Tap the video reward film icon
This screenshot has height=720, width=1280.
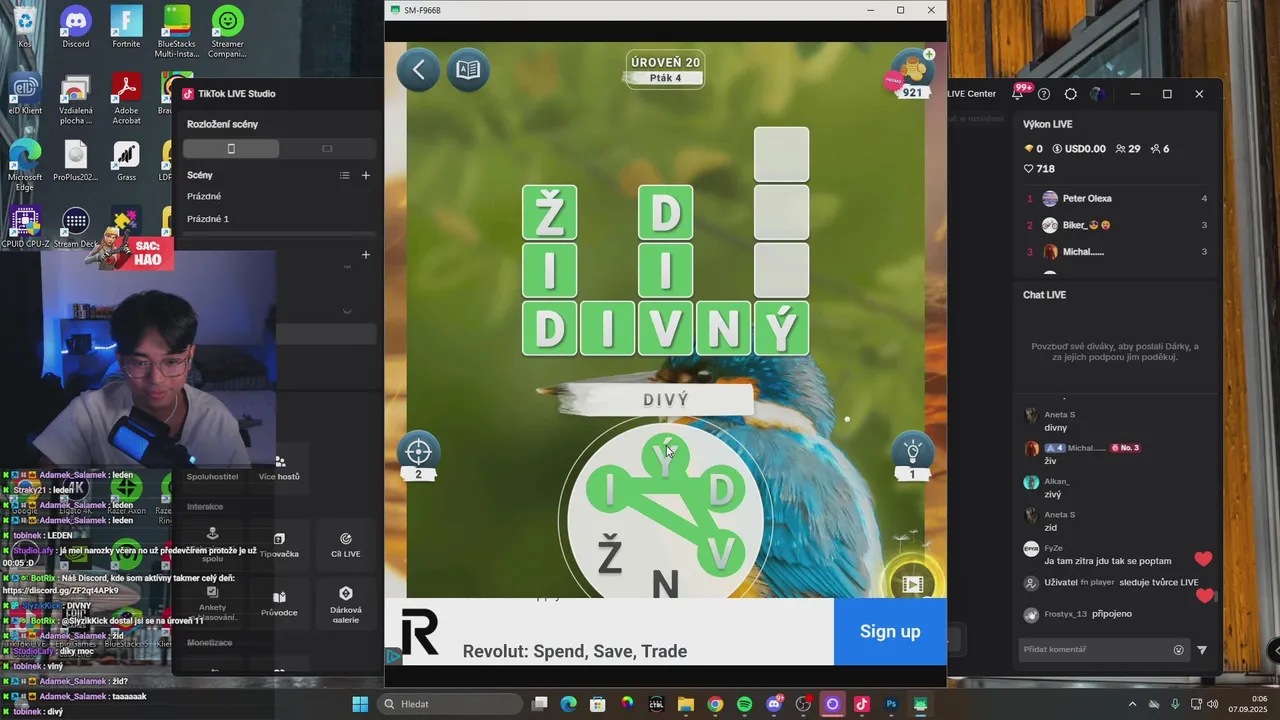click(x=912, y=583)
